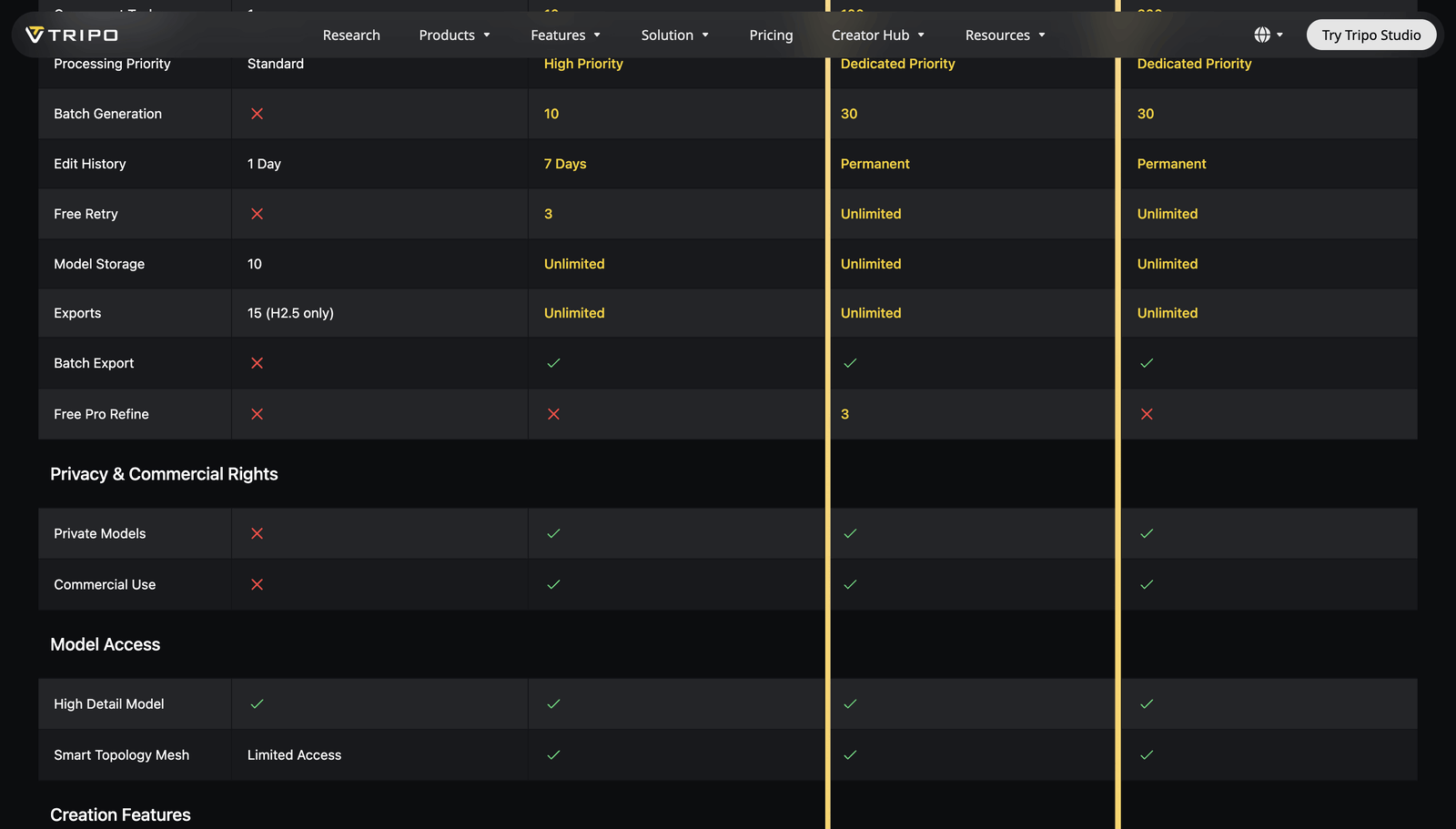This screenshot has height=829, width=1456.
Task: Expand the Products dropdown menu
Action: [455, 35]
